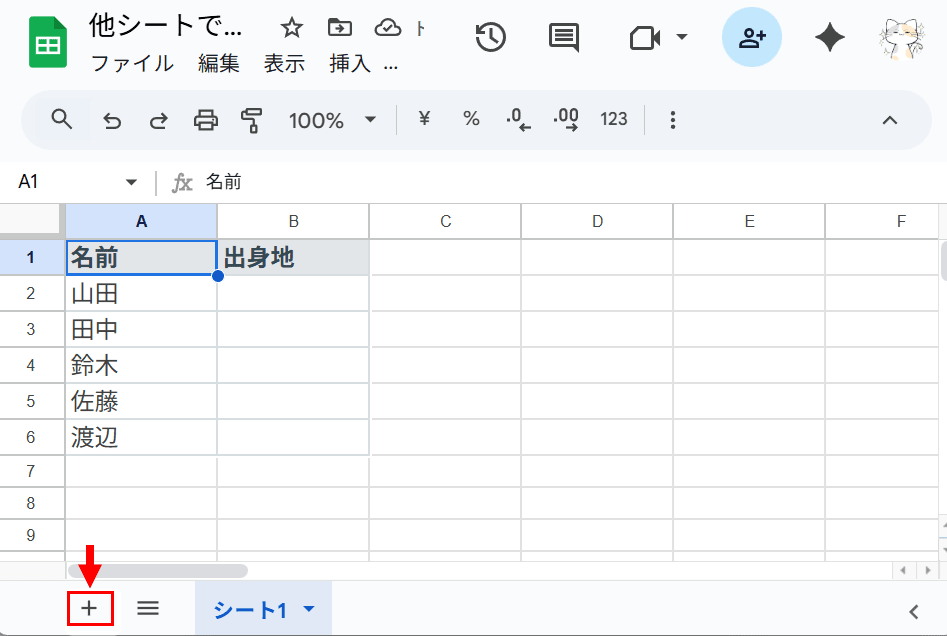This screenshot has width=947, height=636.
Task: Open the 100% zoom dropdown
Action: point(332,121)
